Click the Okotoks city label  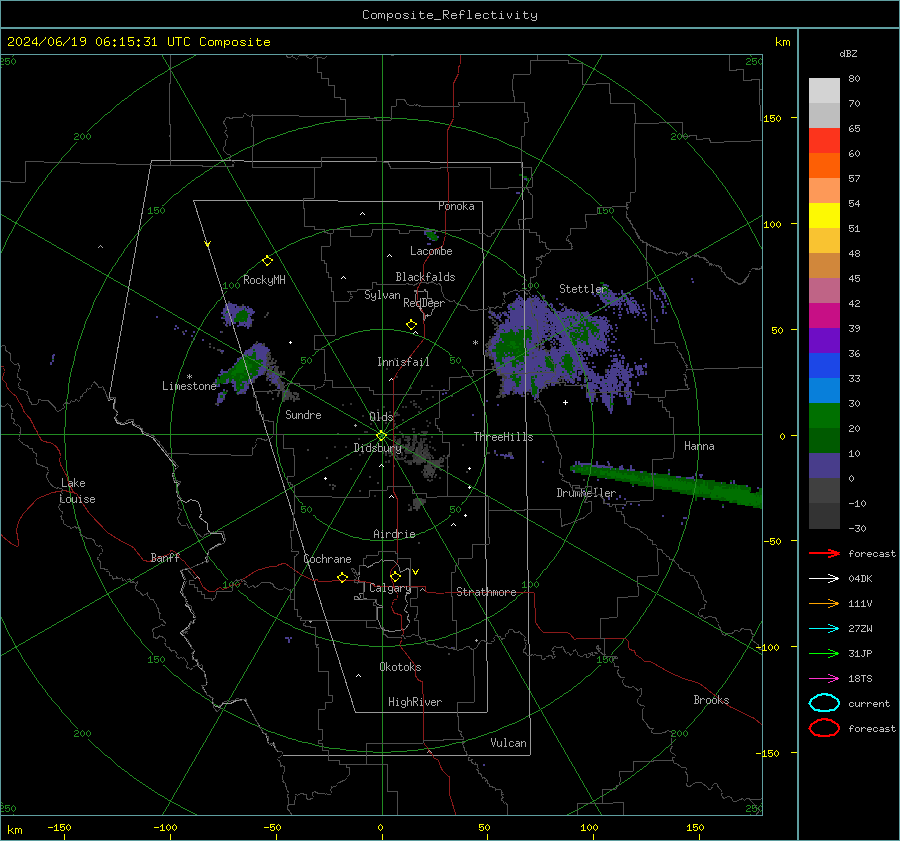pos(400,667)
